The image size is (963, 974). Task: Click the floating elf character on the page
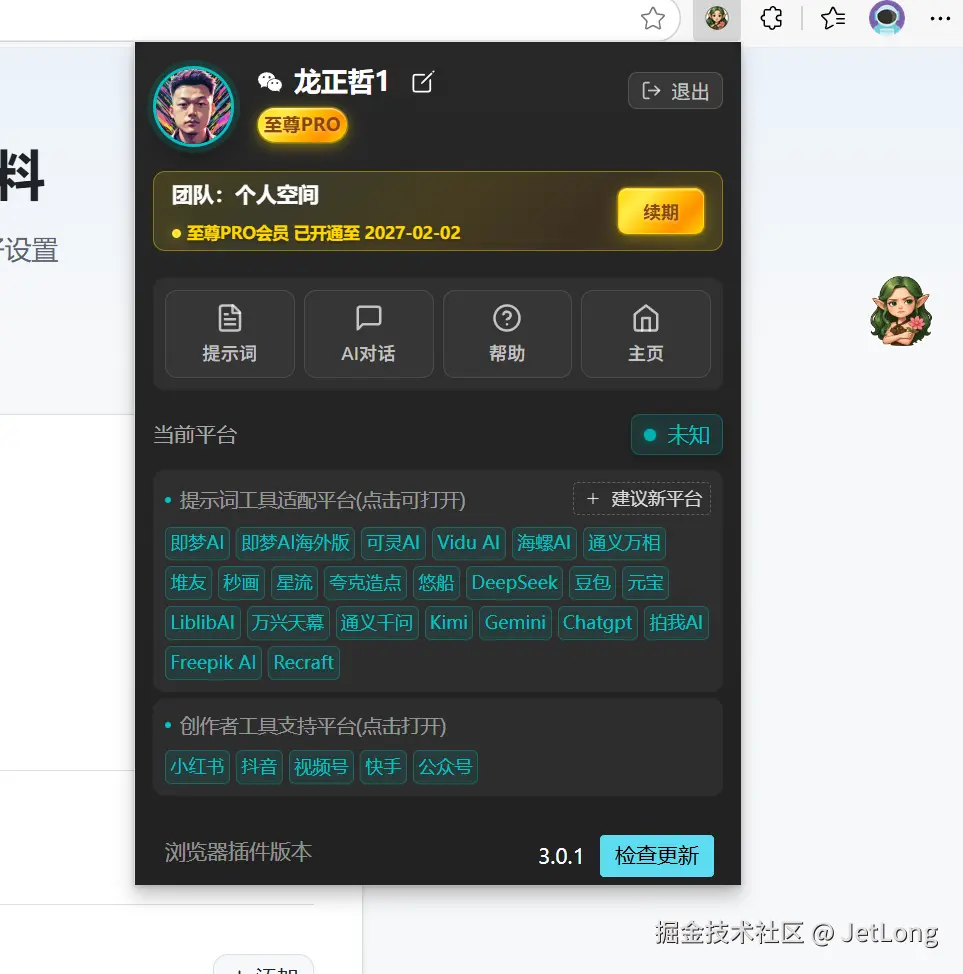(901, 311)
